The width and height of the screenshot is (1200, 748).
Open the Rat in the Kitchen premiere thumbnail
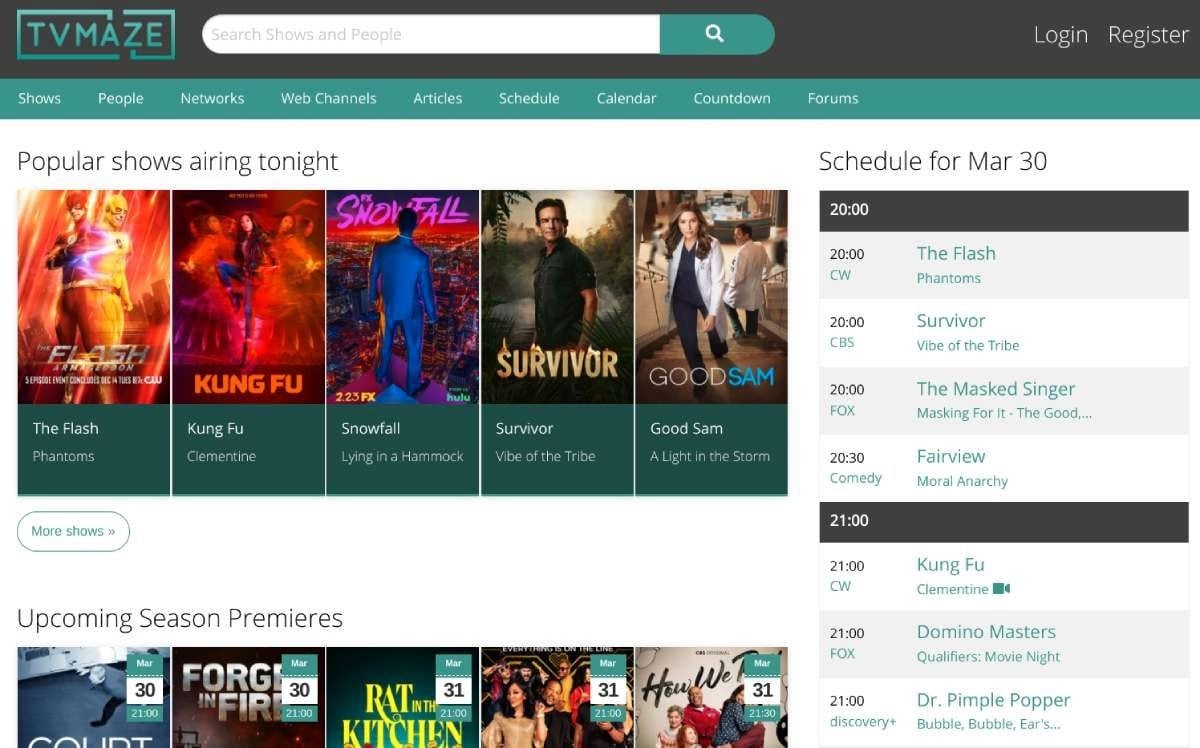(403, 697)
